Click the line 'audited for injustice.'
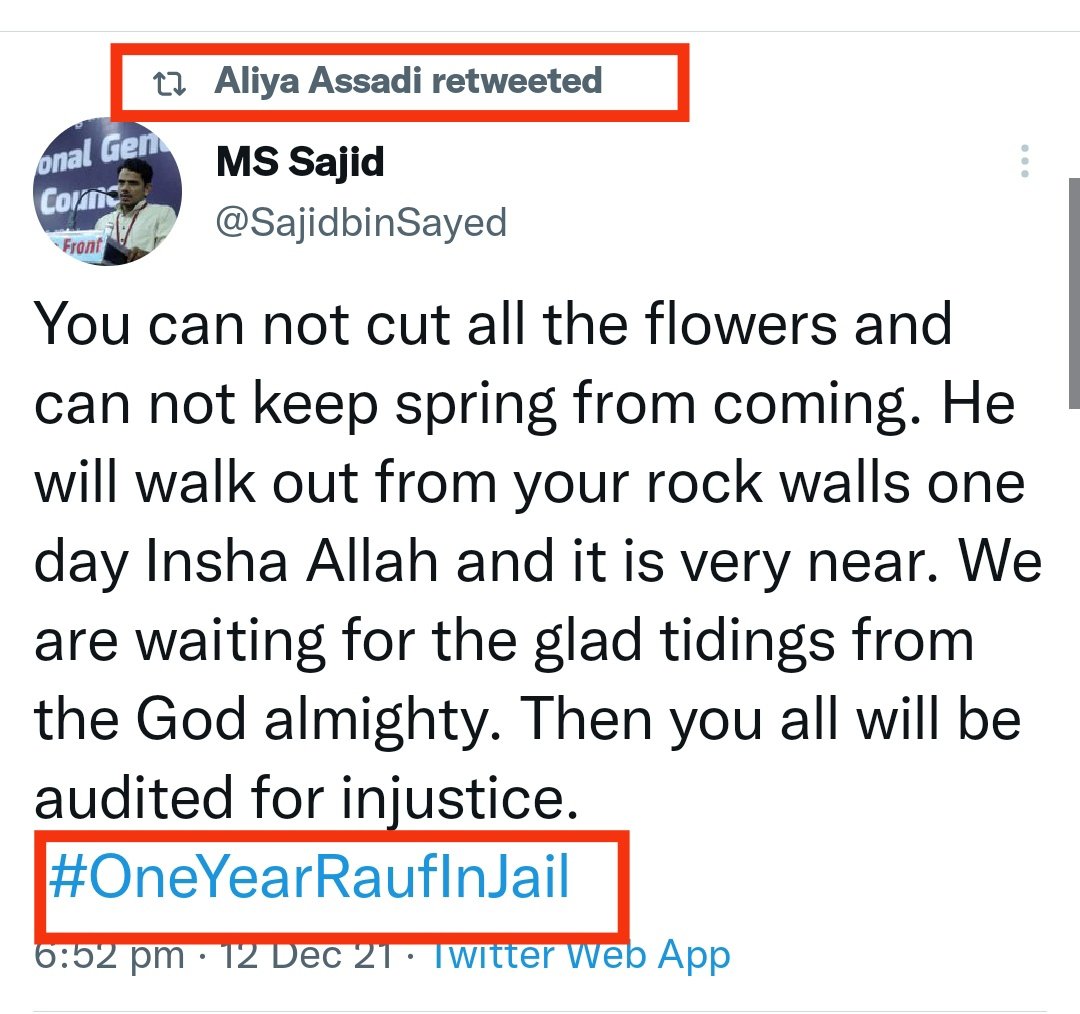This screenshot has height=1014, width=1080. click(x=305, y=797)
